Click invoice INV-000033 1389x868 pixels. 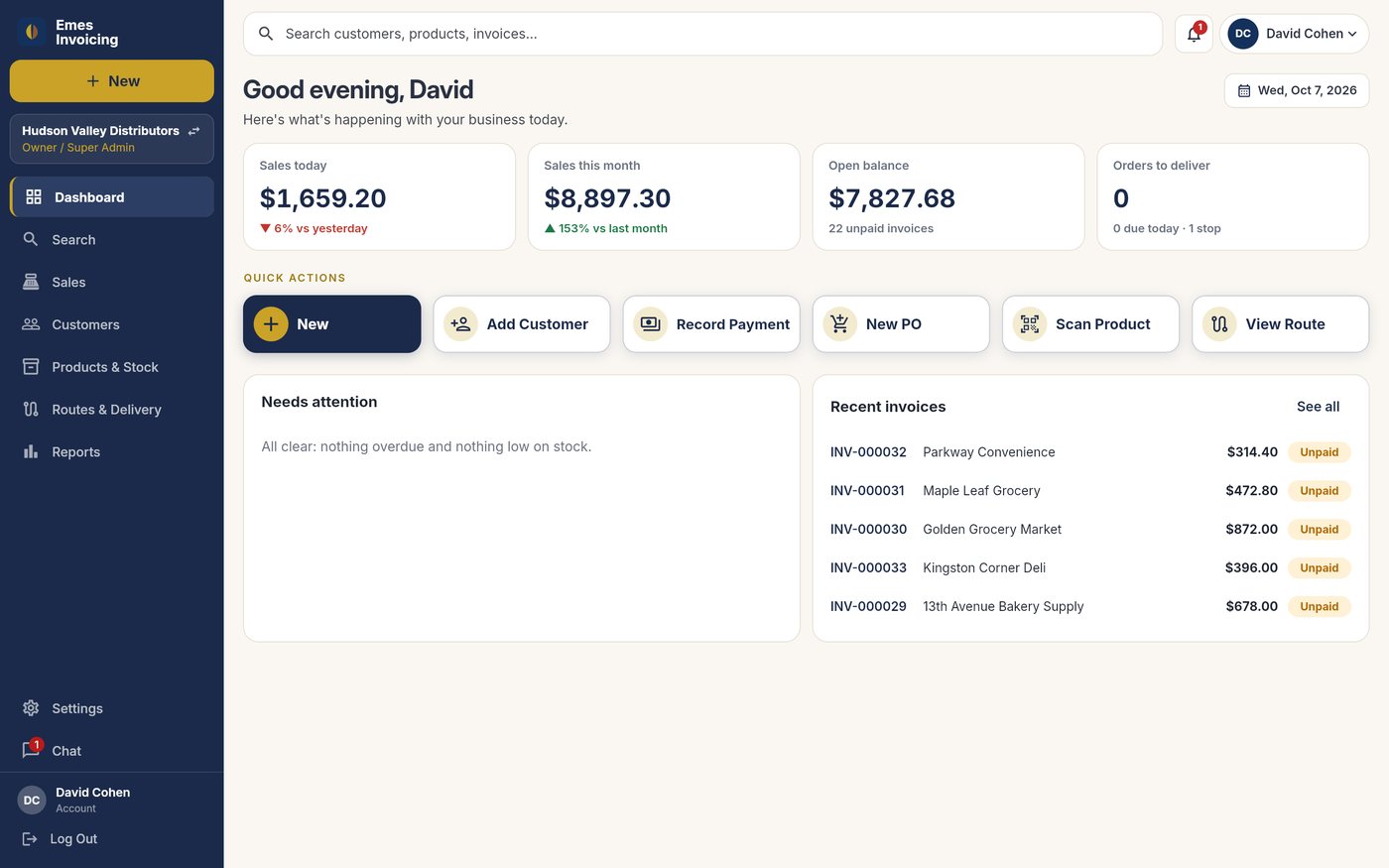pyautogui.click(x=868, y=568)
